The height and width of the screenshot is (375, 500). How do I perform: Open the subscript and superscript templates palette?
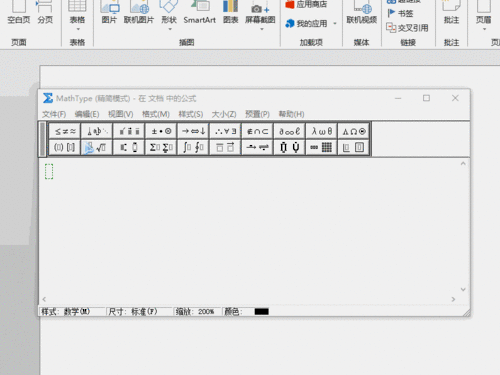(x=129, y=147)
